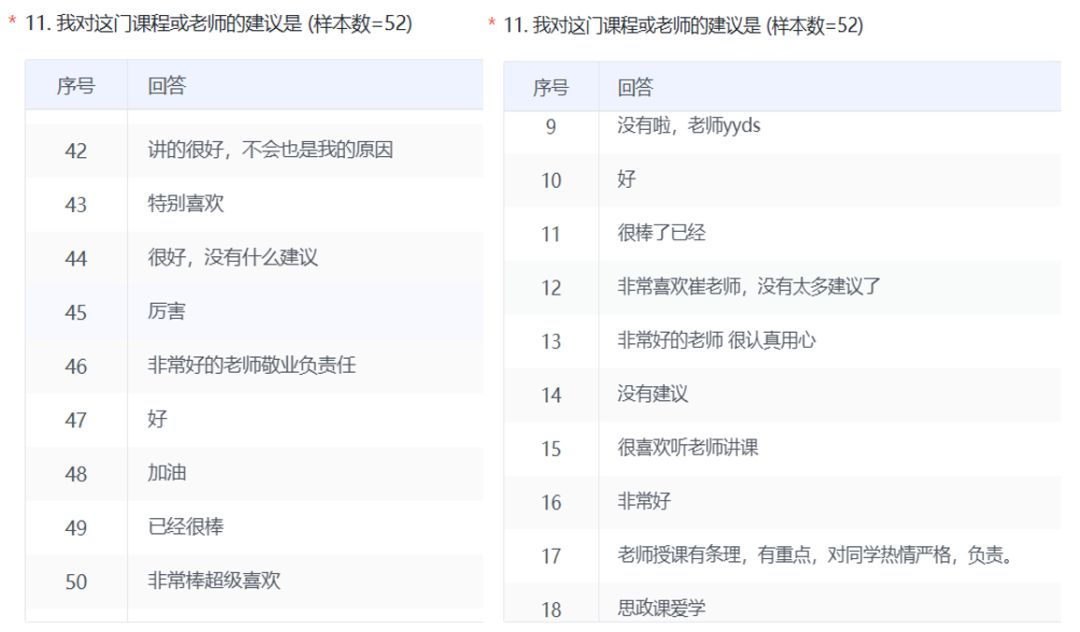Select the response "非常好的老师 很认真用心"
This screenshot has height=632, width=1080.
click(x=716, y=341)
